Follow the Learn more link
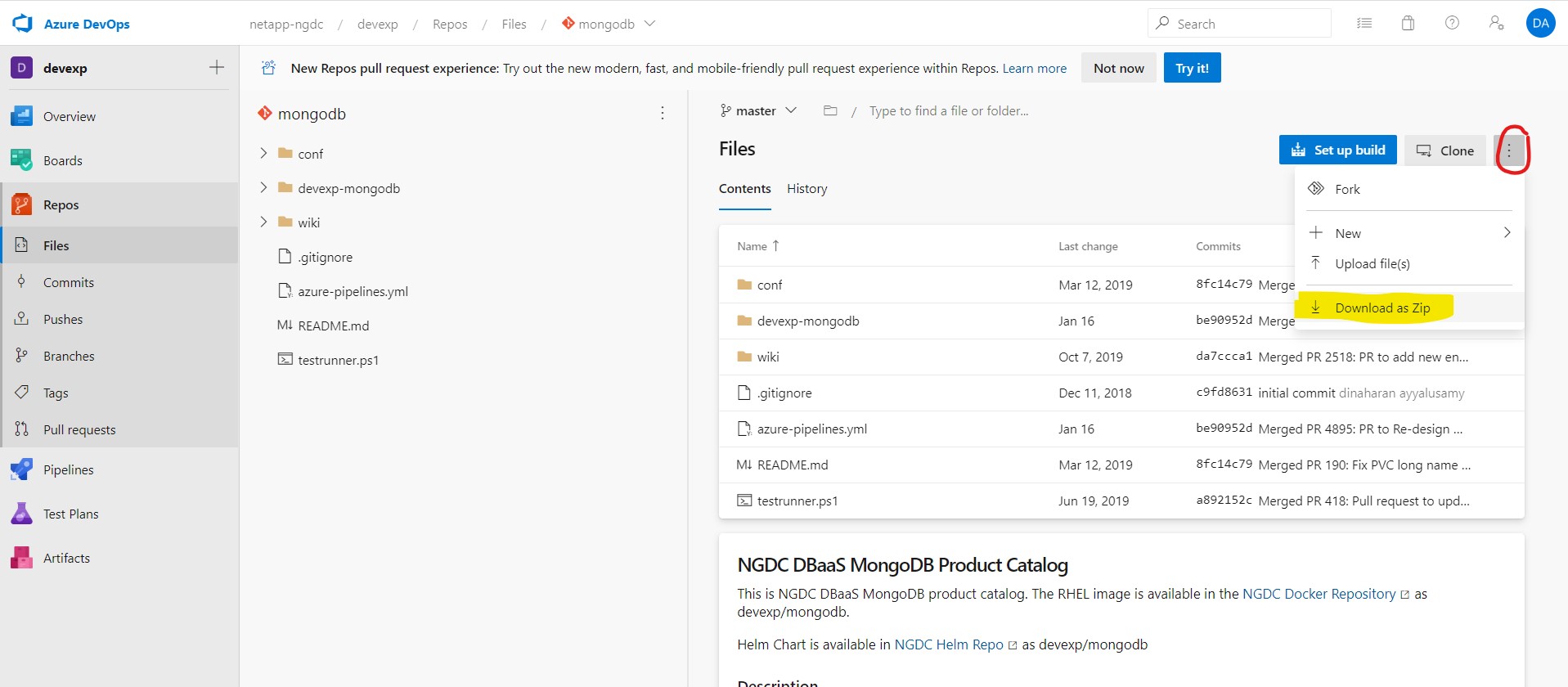Screen dimensions: 1568x687 coord(1034,68)
